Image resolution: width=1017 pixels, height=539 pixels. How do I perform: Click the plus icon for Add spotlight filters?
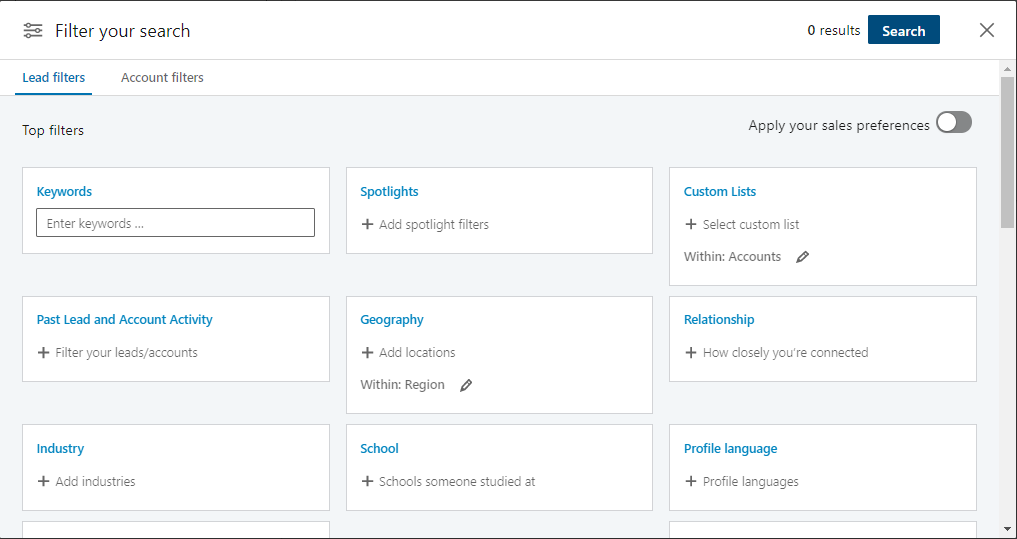coord(367,224)
